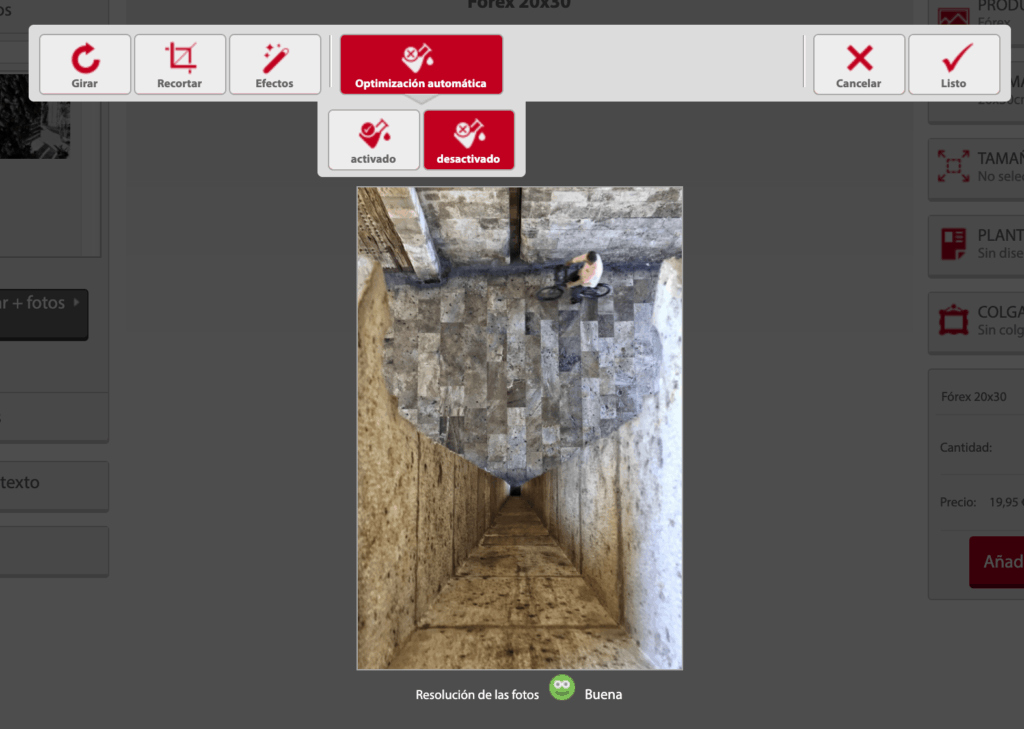This screenshot has width=1024, height=729.
Task: Open the Efectos magic wand tool
Action: point(275,65)
